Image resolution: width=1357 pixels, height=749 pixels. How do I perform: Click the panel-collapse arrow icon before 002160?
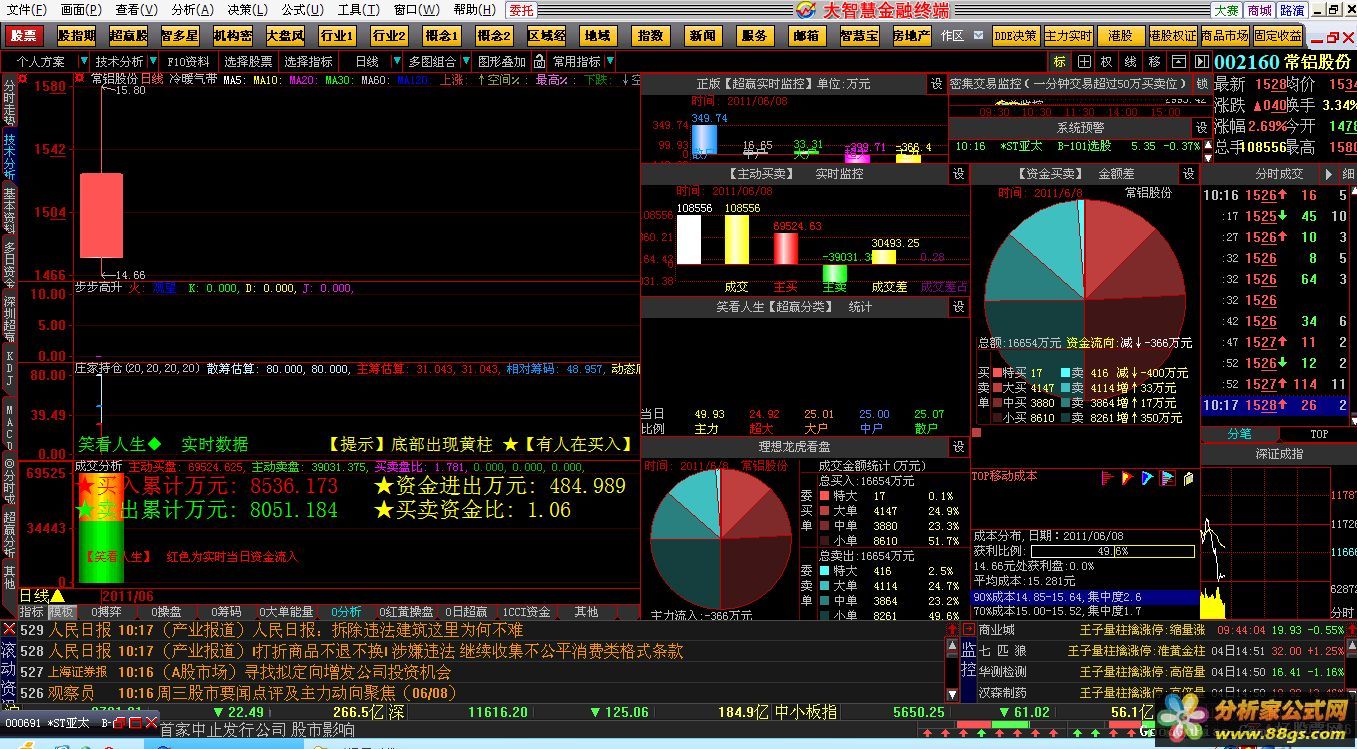(x=1200, y=61)
